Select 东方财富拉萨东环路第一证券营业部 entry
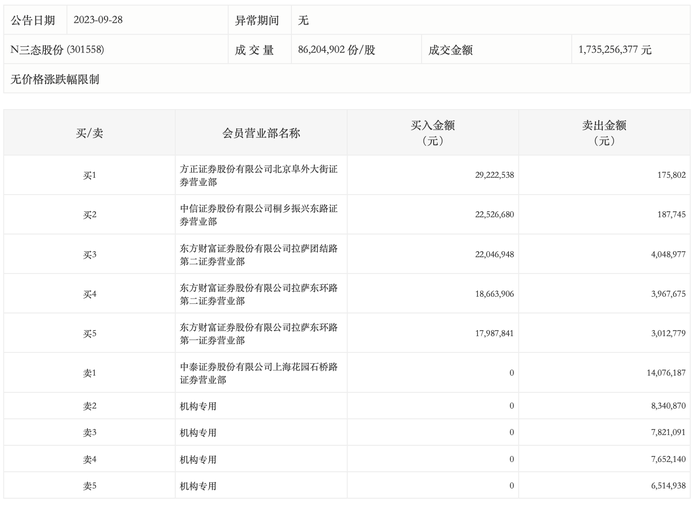The width and height of the screenshot is (700, 508). (x=259, y=333)
